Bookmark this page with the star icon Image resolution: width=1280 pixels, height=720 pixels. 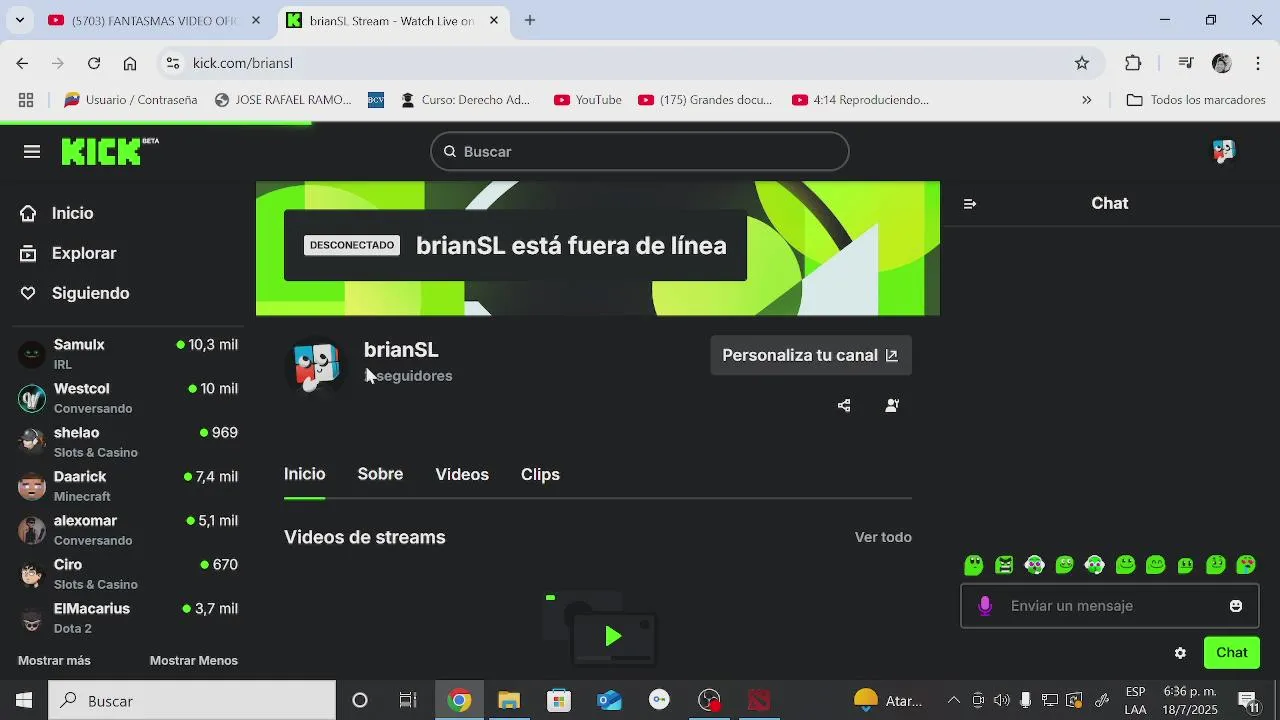point(1082,63)
